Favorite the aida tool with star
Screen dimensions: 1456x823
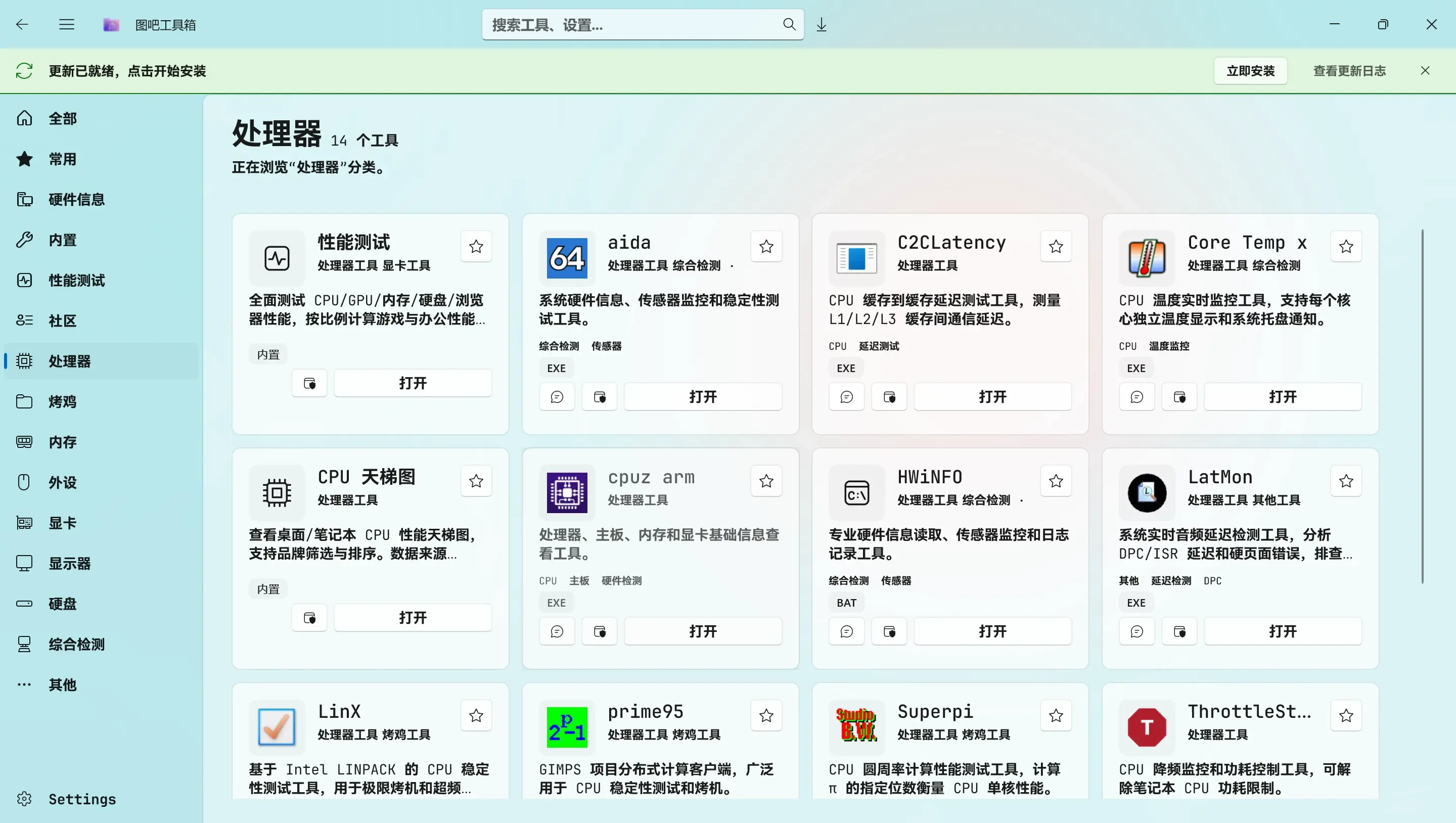coord(766,247)
